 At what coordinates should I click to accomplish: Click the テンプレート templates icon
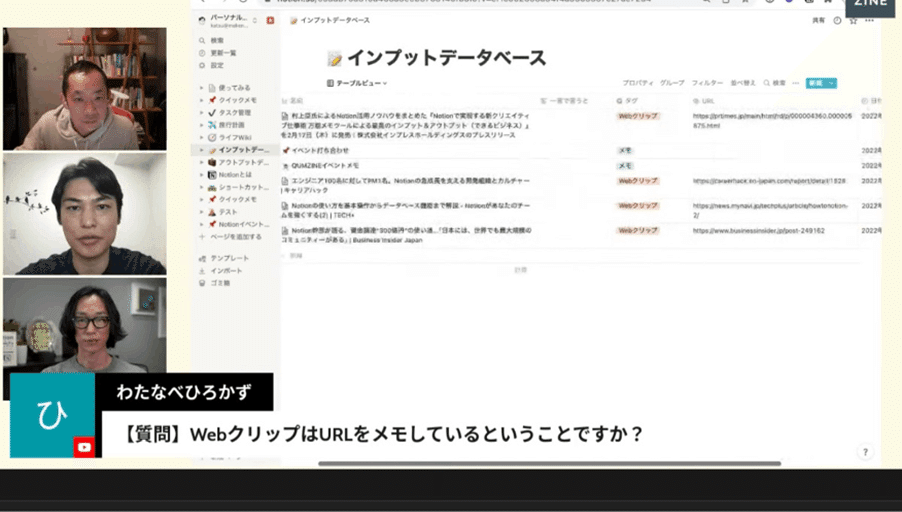[202, 258]
